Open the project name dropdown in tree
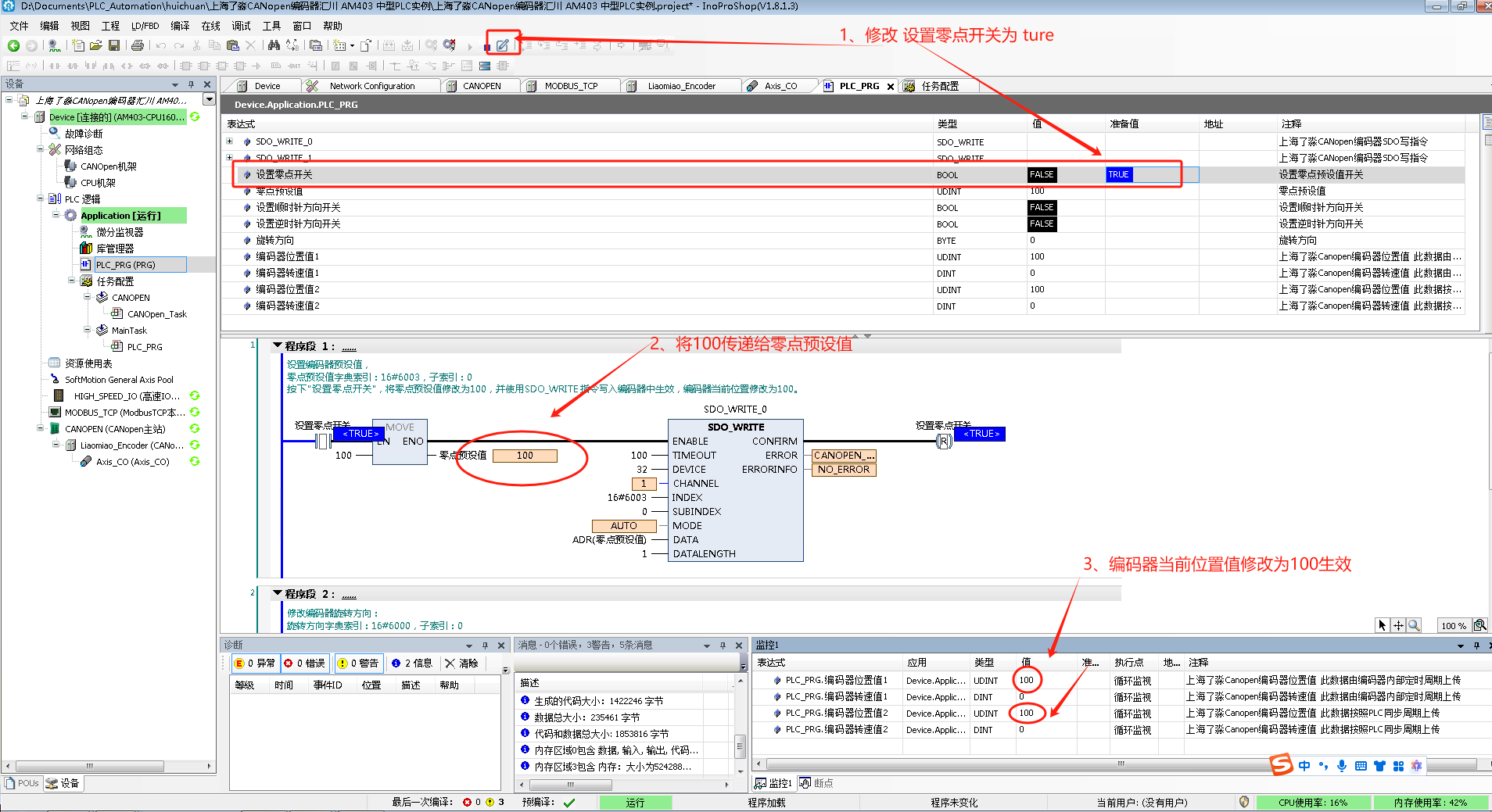This screenshot has height=812, width=1492. click(x=209, y=99)
